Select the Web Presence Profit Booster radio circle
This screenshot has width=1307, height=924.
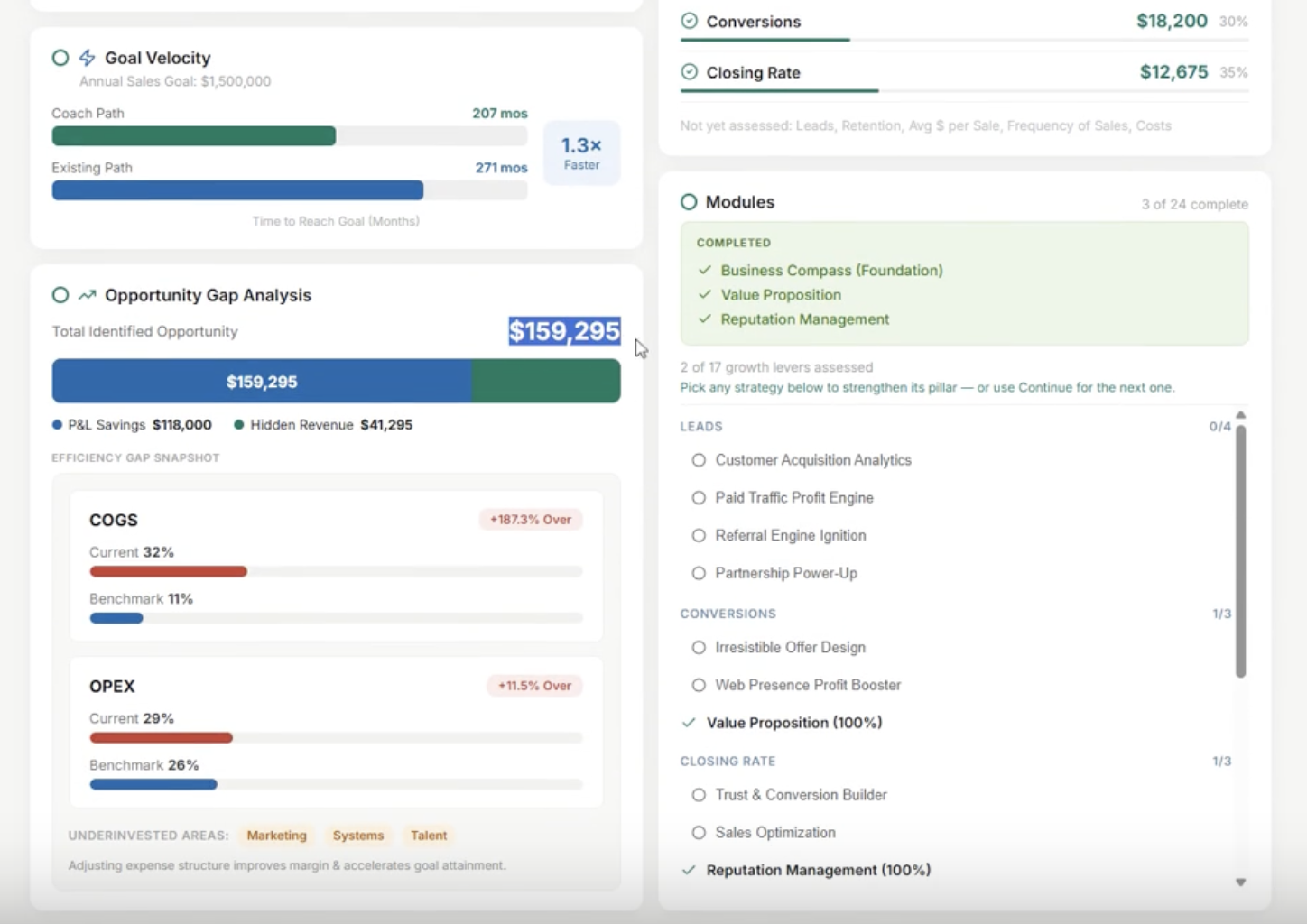tap(699, 685)
